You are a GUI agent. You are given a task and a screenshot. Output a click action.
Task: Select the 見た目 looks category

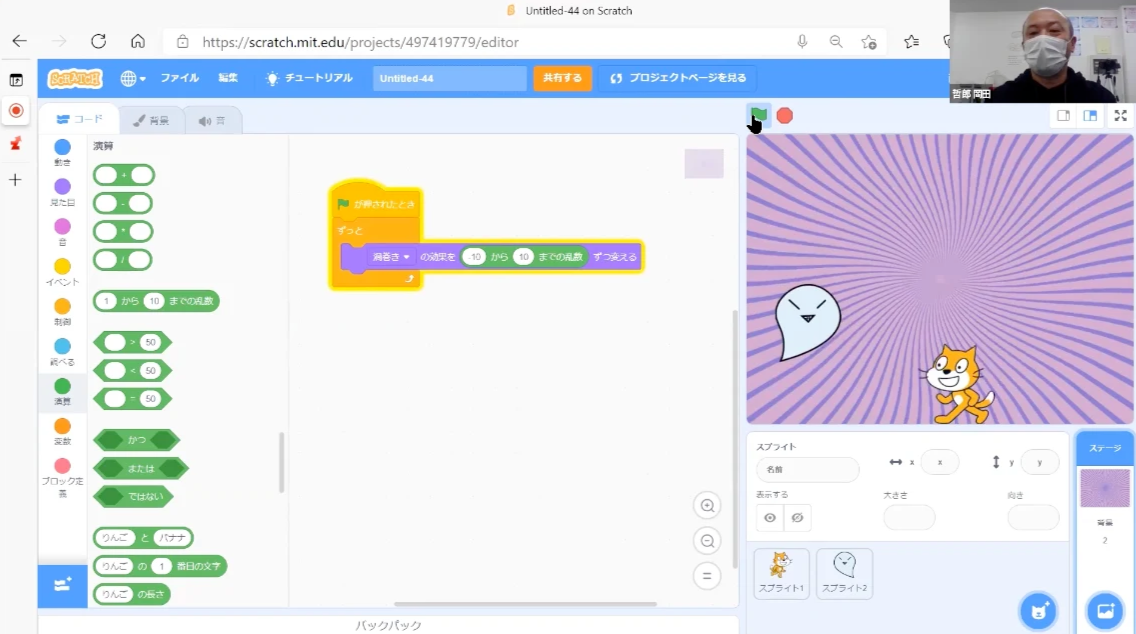tap(62, 193)
